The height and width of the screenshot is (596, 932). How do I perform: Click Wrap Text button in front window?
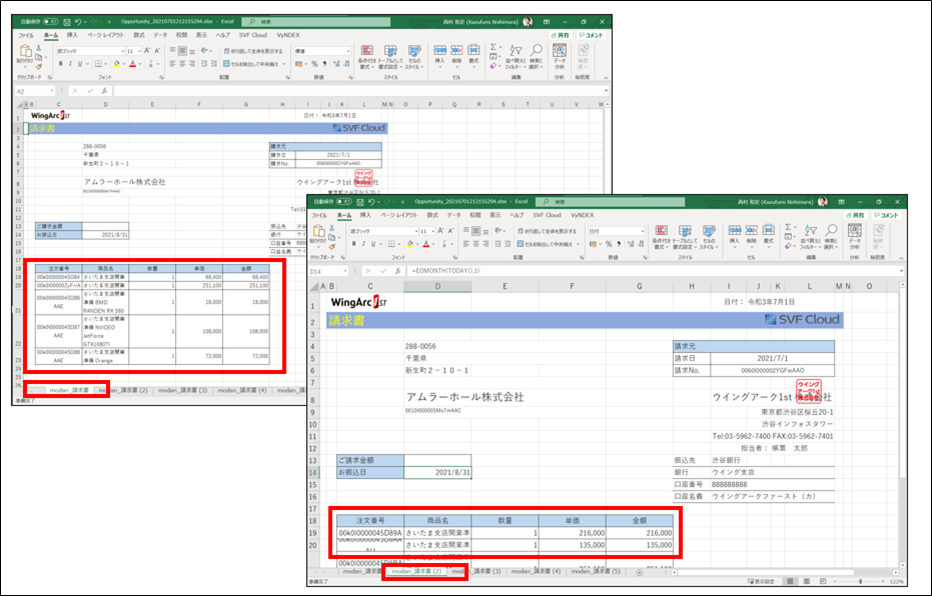547,231
